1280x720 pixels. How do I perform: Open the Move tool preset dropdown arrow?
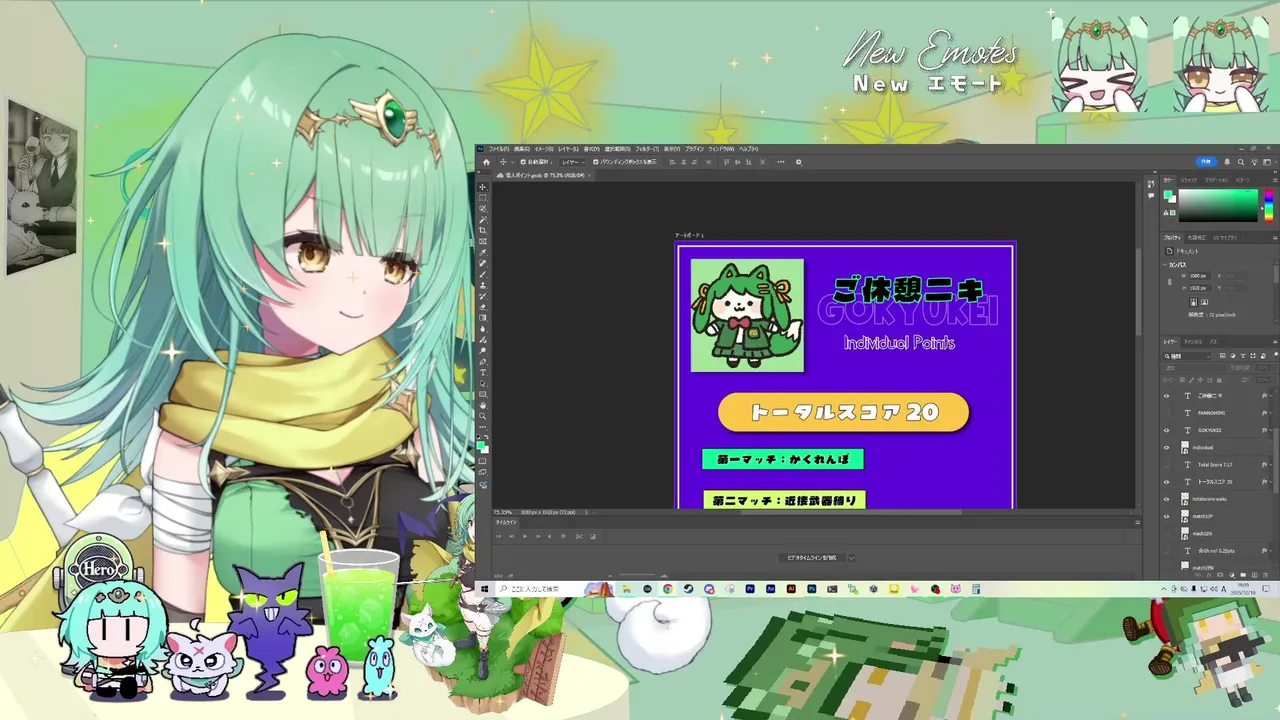512,162
